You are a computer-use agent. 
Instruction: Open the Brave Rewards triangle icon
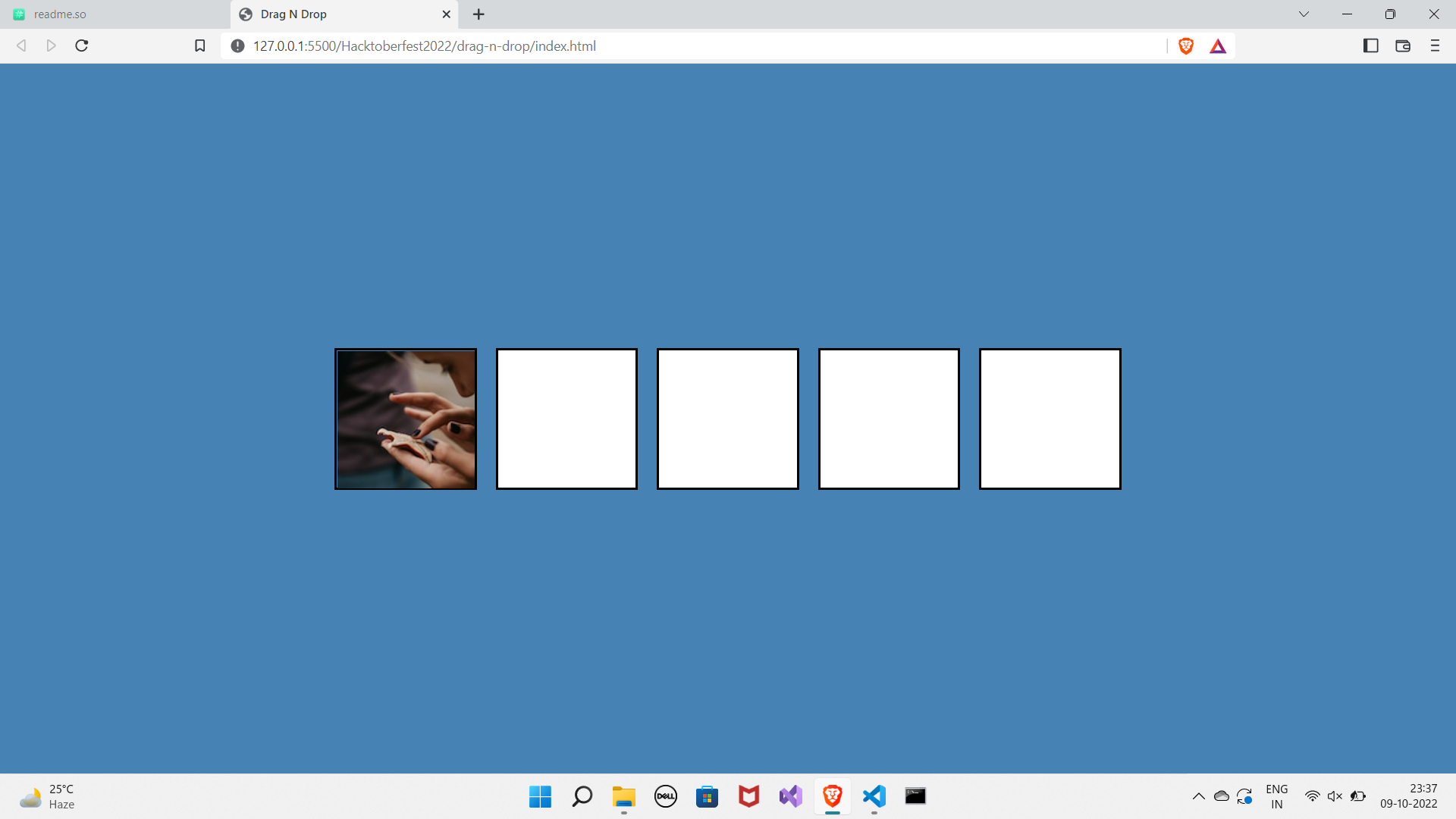(1218, 46)
